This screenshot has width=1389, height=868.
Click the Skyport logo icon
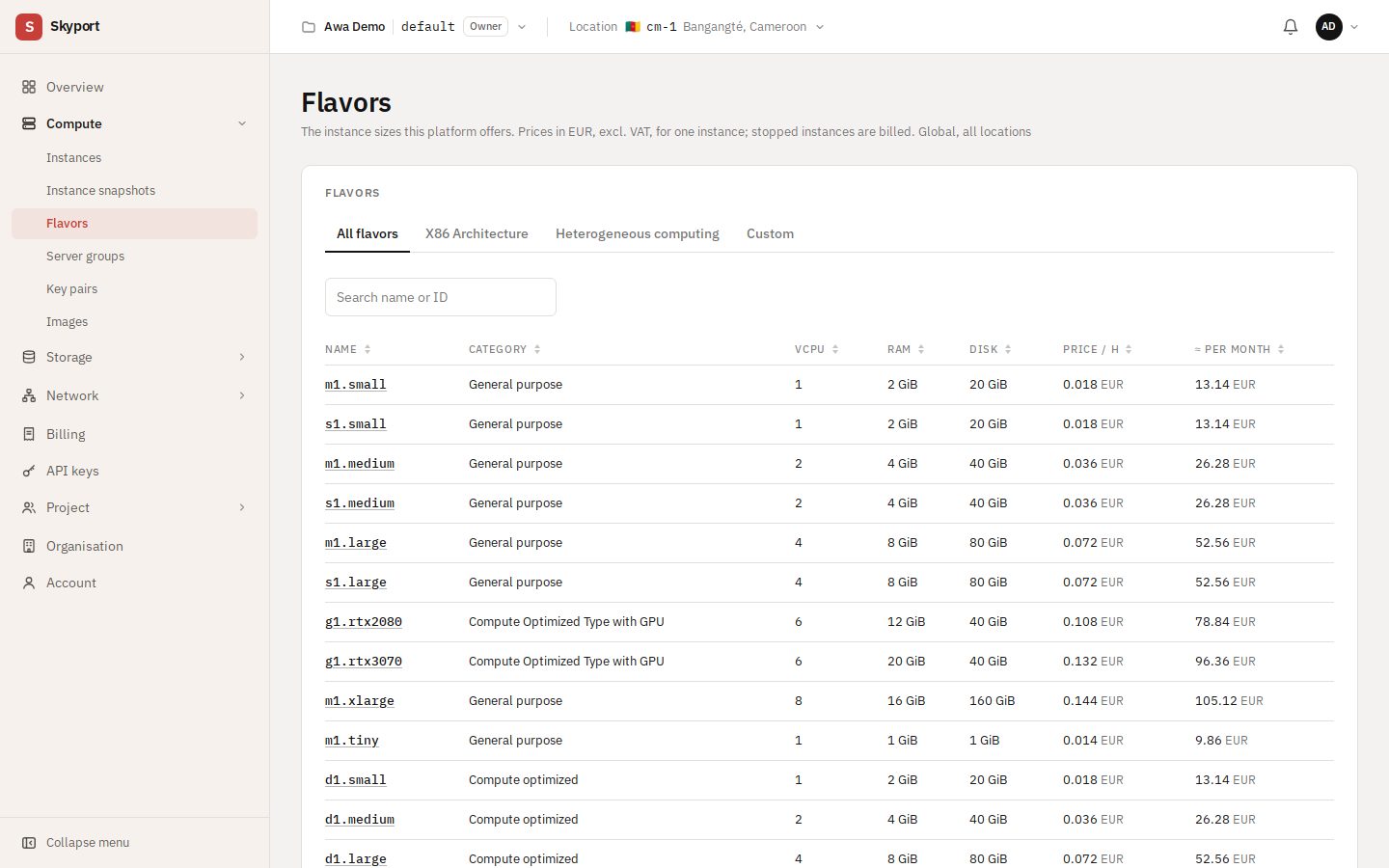click(x=29, y=27)
